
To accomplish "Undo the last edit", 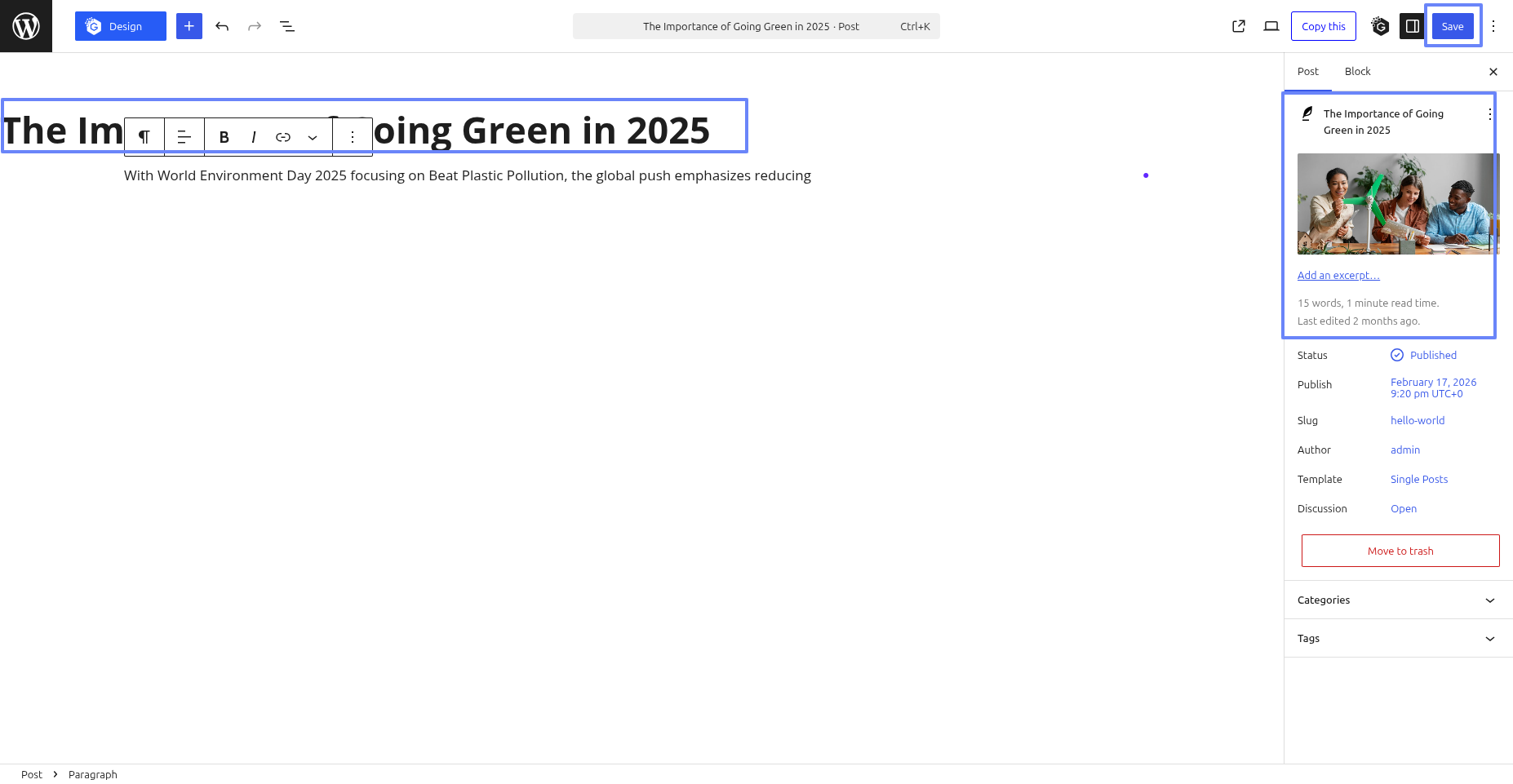I will coord(222,26).
